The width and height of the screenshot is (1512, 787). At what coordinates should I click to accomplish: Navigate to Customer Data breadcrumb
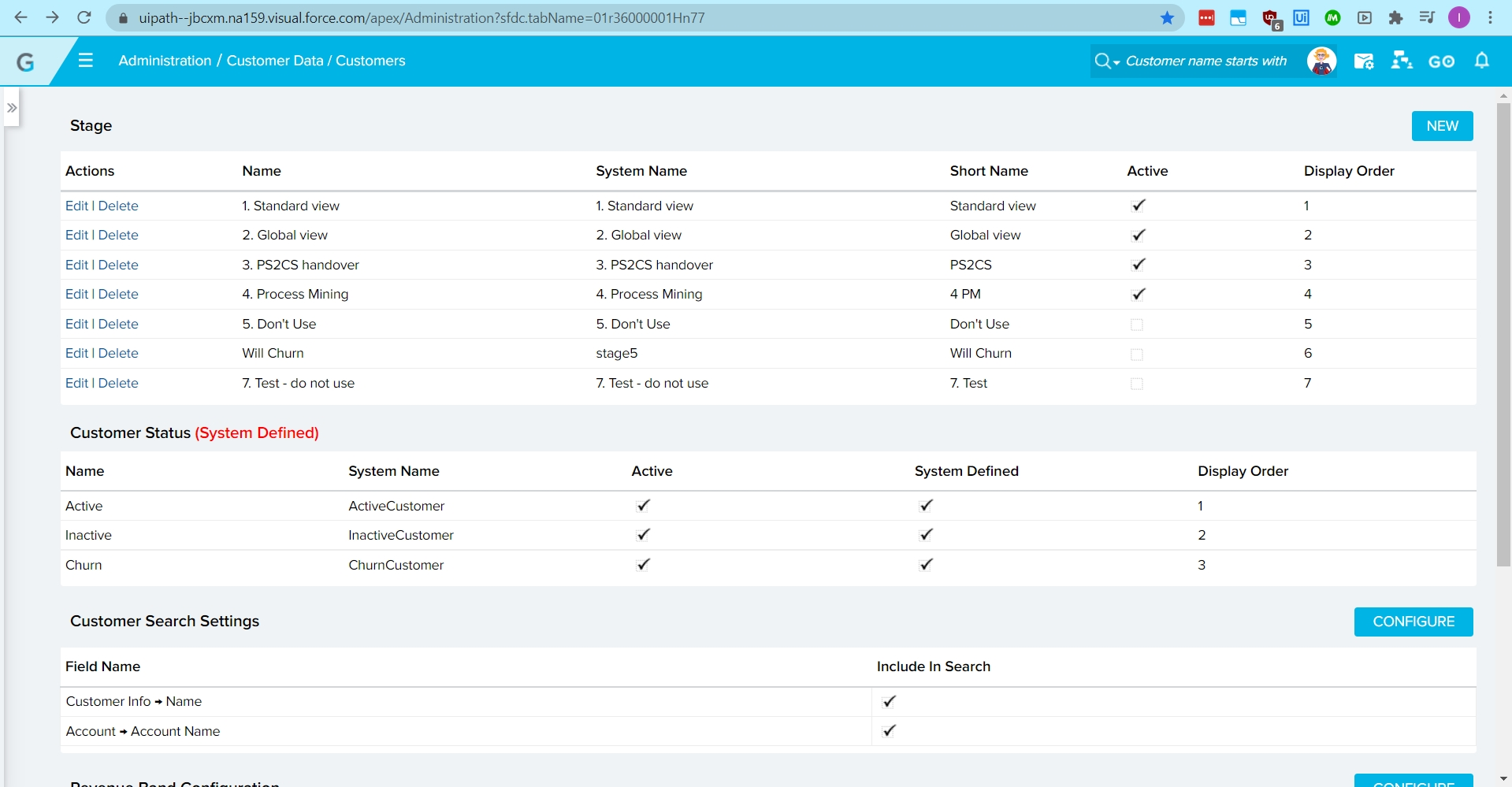coord(274,61)
